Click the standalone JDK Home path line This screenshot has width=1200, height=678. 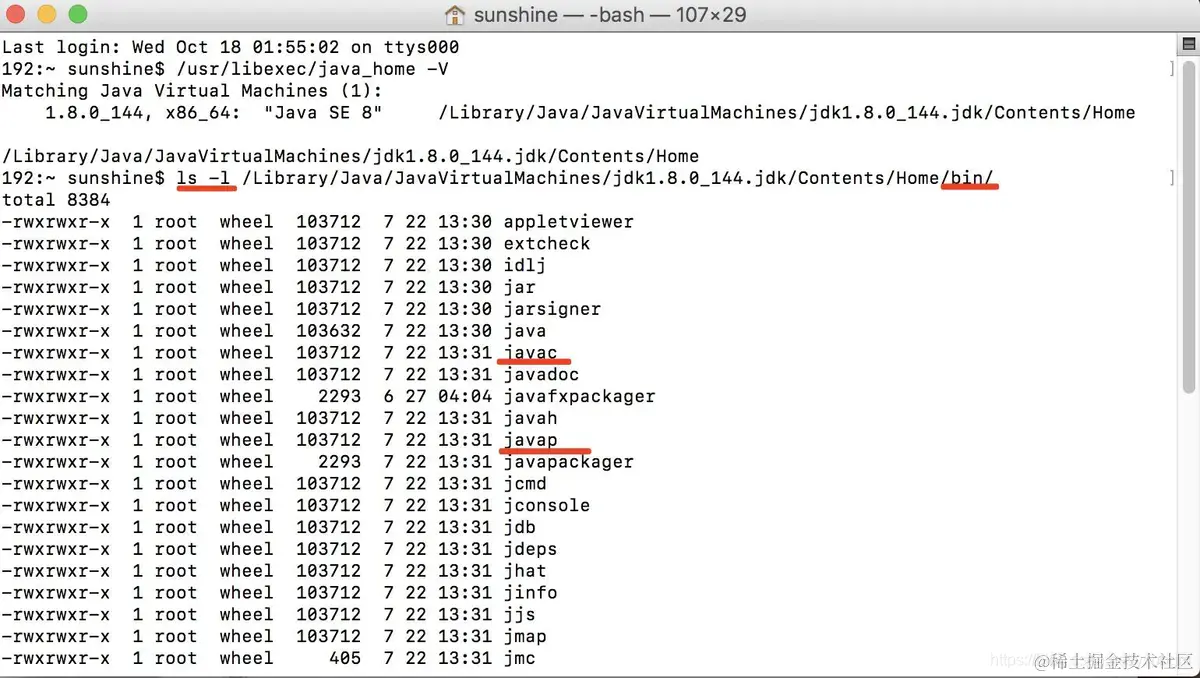[x=350, y=156]
